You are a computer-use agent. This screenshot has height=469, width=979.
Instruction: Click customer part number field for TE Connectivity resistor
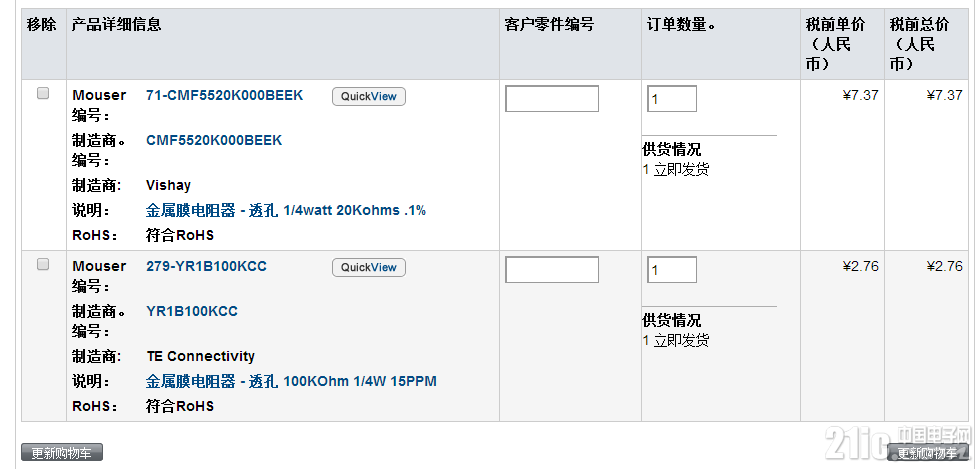[x=552, y=270]
